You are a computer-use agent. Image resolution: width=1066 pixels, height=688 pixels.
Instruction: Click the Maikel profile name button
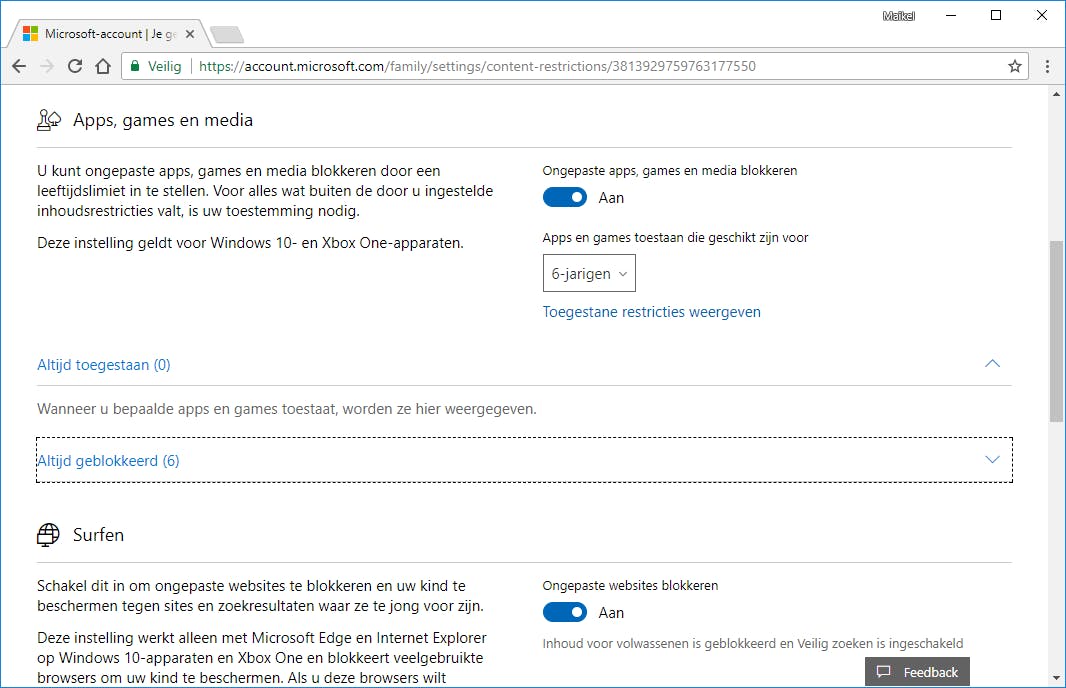[898, 16]
